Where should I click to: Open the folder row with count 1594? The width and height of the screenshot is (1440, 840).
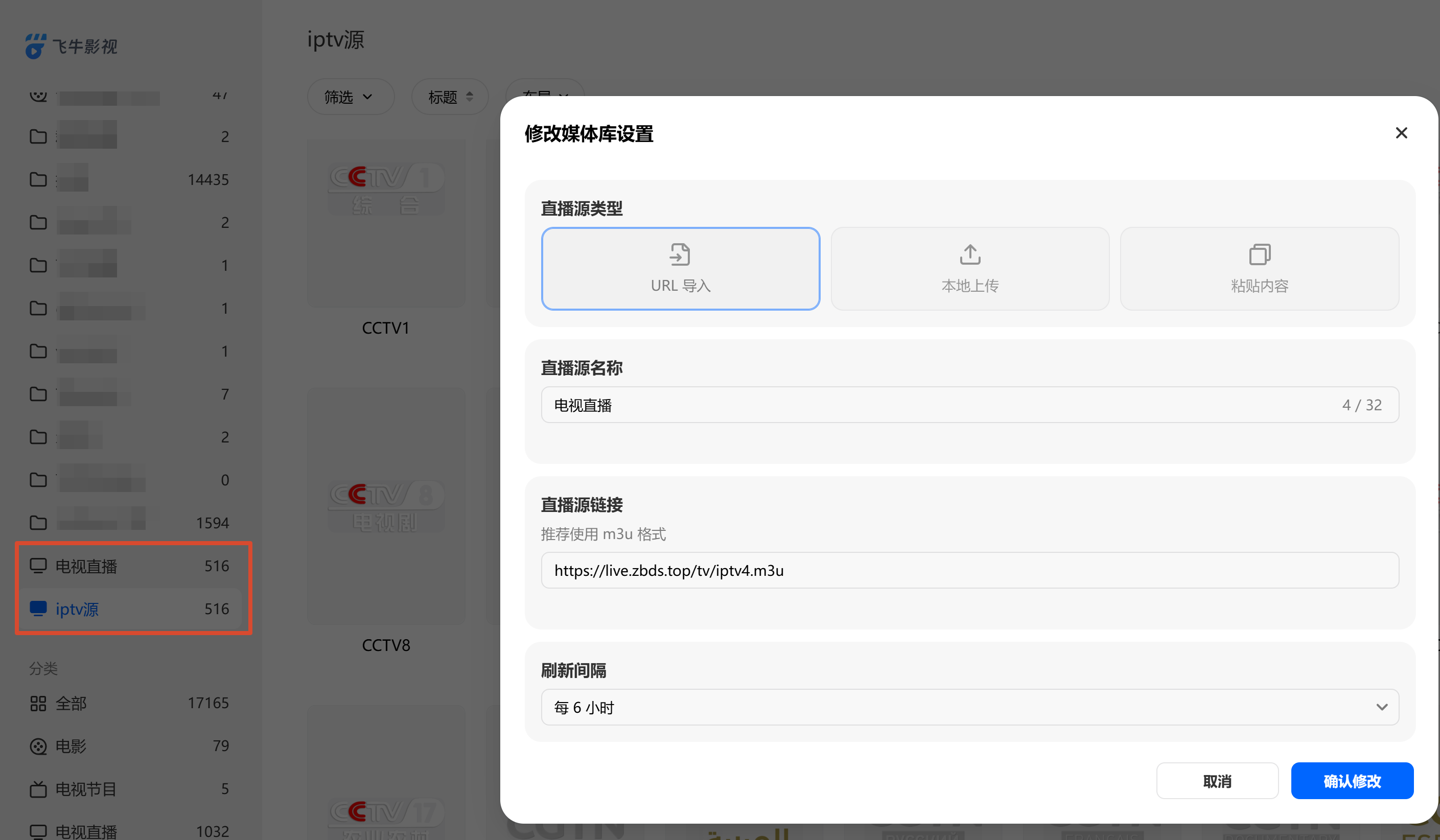pyautogui.click(x=130, y=522)
